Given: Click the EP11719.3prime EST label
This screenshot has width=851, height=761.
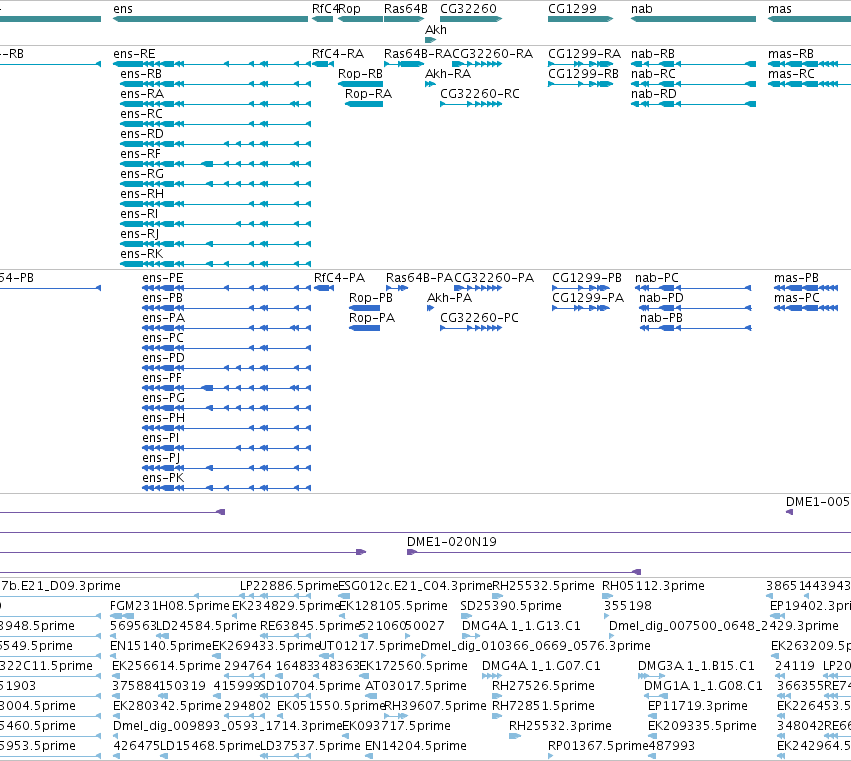Looking at the screenshot, I should pos(697,706).
